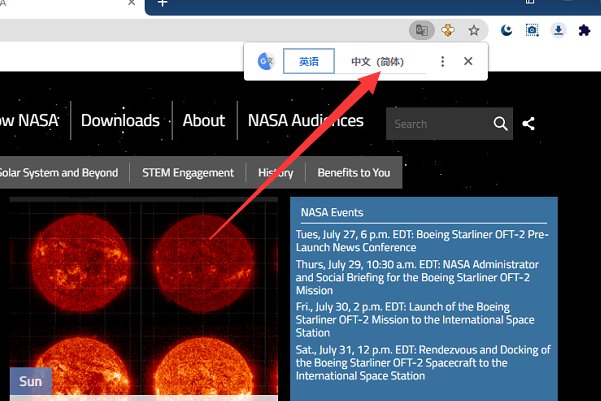Open the screenshot capture extension
This screenshot has width=601, height=401.
pyautogui.click(x=532, y=30)
